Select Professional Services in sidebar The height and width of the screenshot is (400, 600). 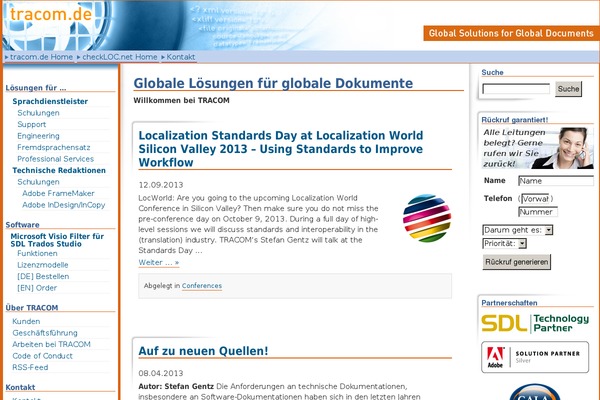pyautogui.click(x=55, y=159)
